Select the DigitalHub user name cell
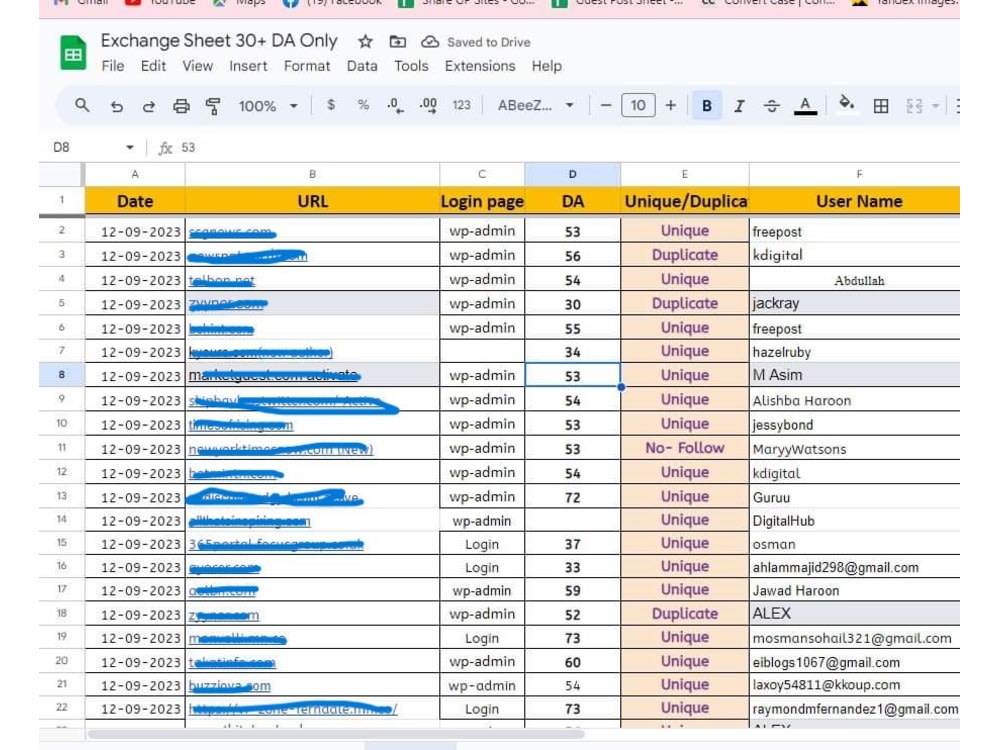 point(855,520)
